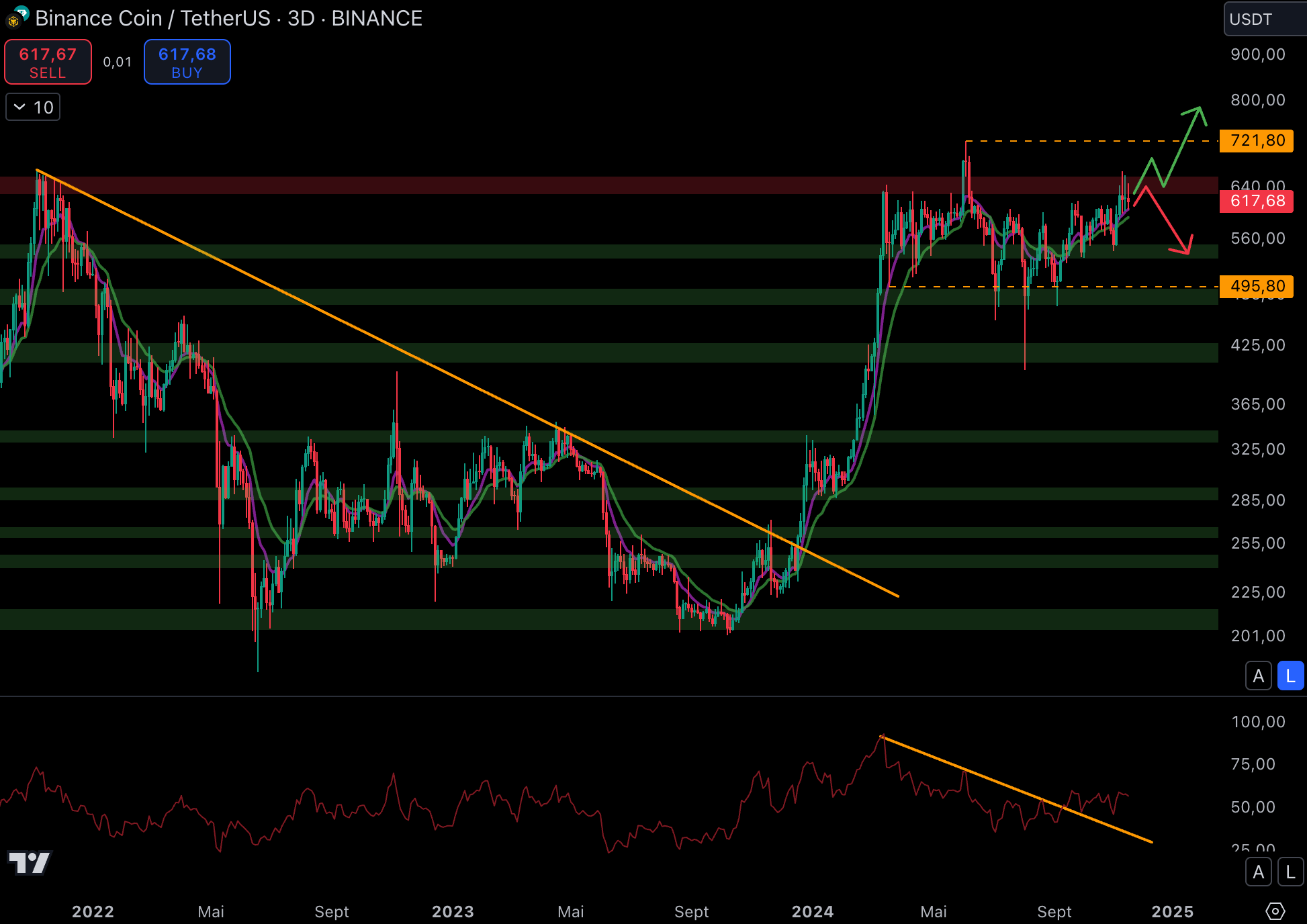Expand the collapsed indicators legend showing 10
This screenshot has height=924, width=1307.
[x=33, y=107]
